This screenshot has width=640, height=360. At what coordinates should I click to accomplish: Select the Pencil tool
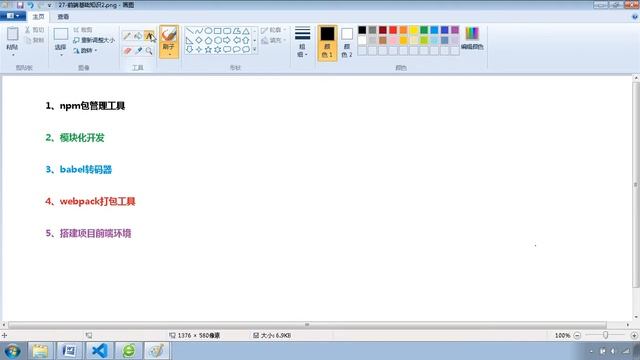click(x=127, y=36)
